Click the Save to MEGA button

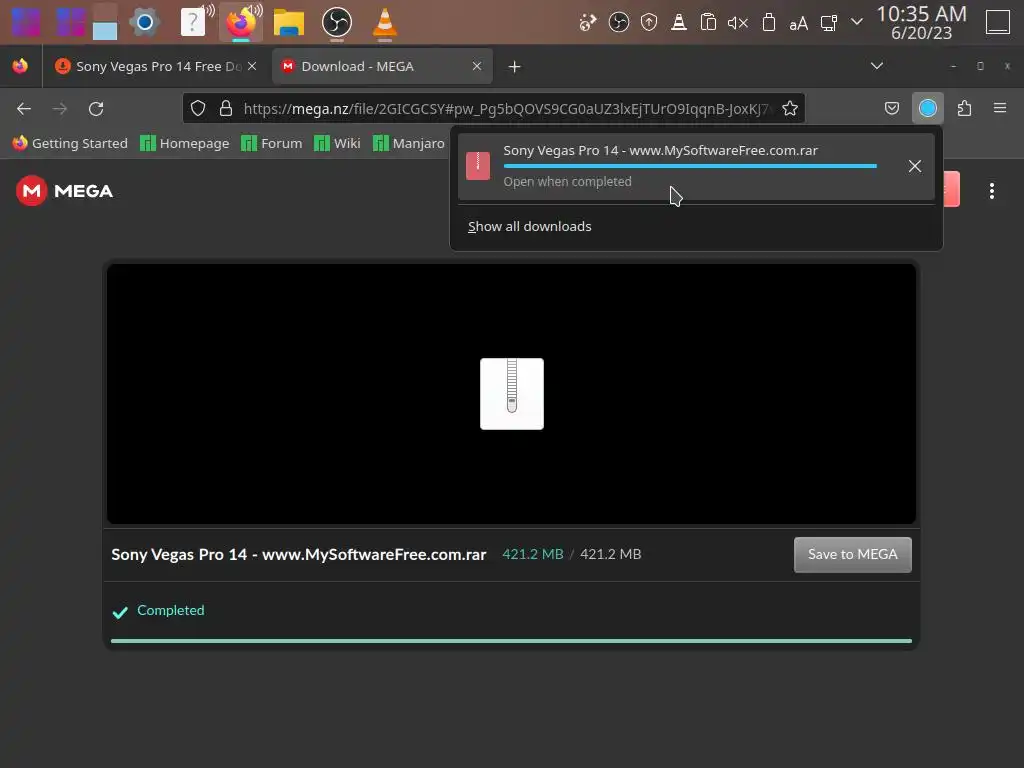pos(852,554)
